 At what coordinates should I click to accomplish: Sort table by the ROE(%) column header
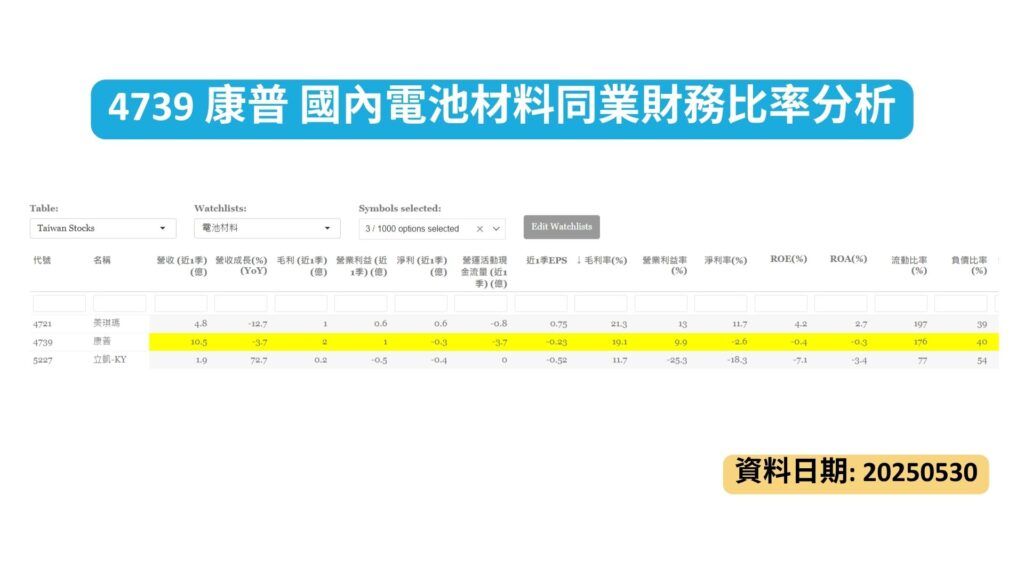click(789, 259)
